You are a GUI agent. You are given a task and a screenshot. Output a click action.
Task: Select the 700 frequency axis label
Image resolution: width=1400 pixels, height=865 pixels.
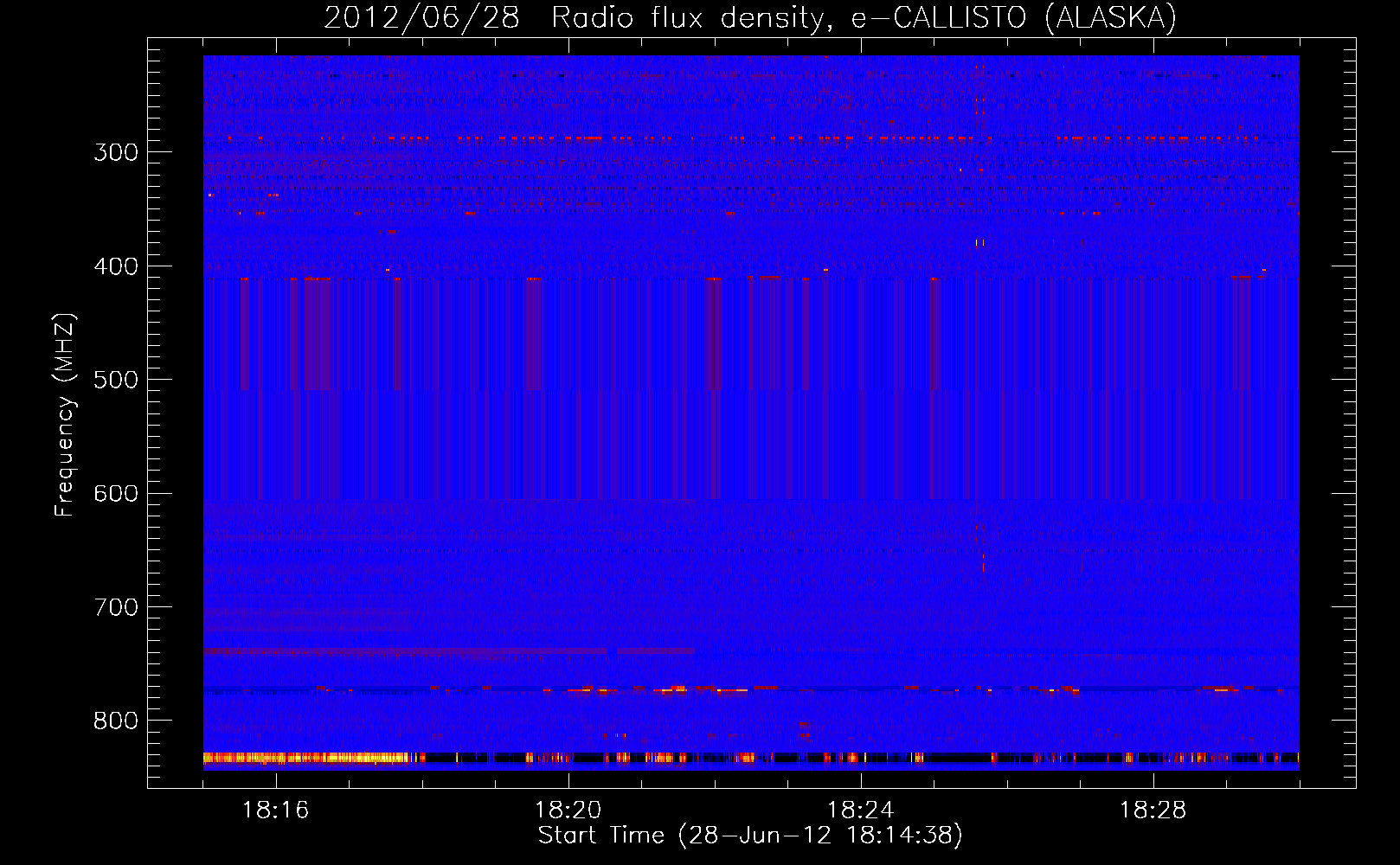pyautogui.click(x=116, y=607)
